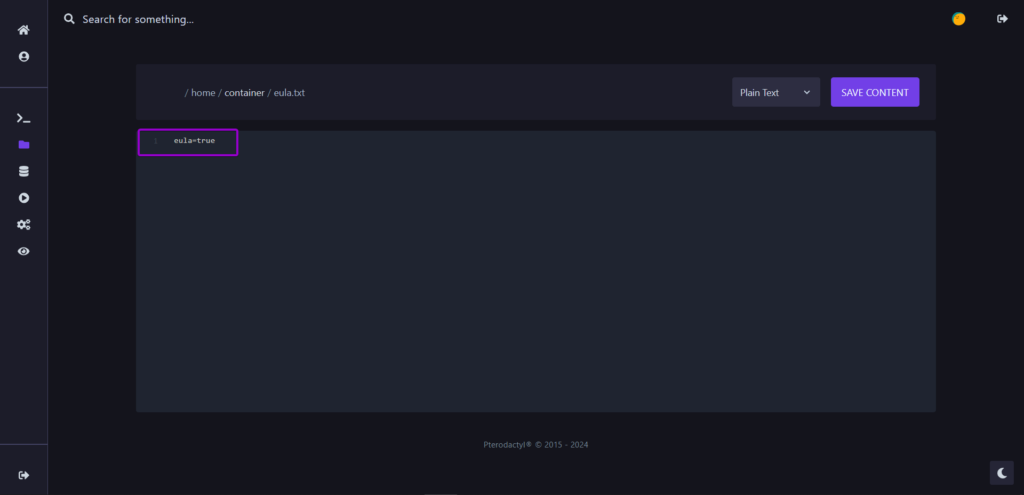Viewport: 1024px width, 495px height.
Task: Open the databases icon in sidebar
Action: [x=24, y=172]
